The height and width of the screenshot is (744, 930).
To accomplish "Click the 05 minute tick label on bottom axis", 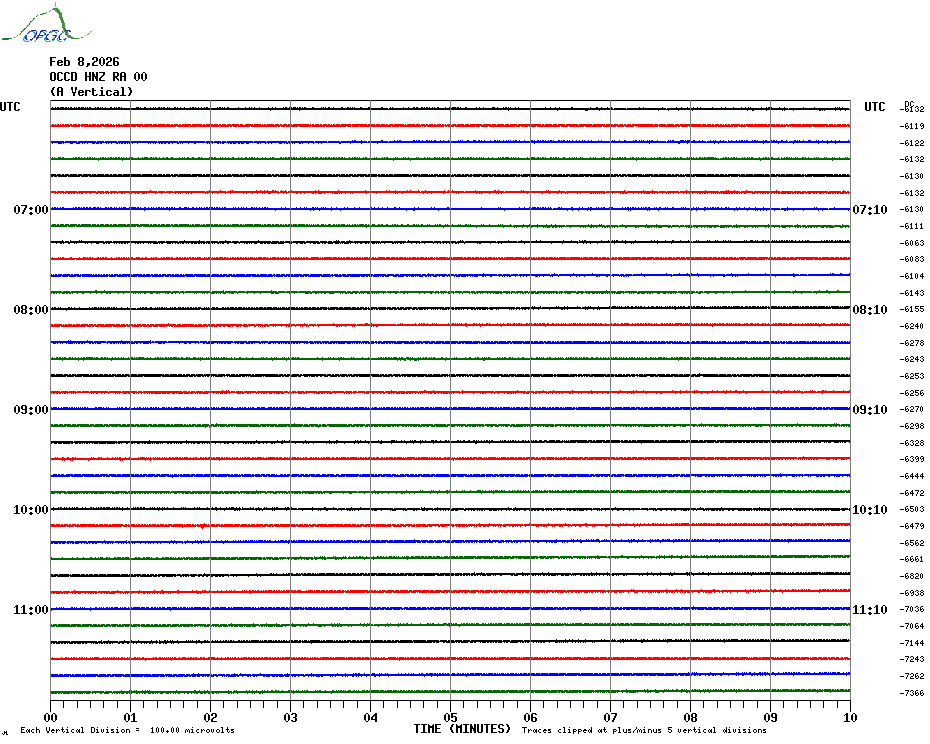I will pyautogui.click(x=450, y=717).
